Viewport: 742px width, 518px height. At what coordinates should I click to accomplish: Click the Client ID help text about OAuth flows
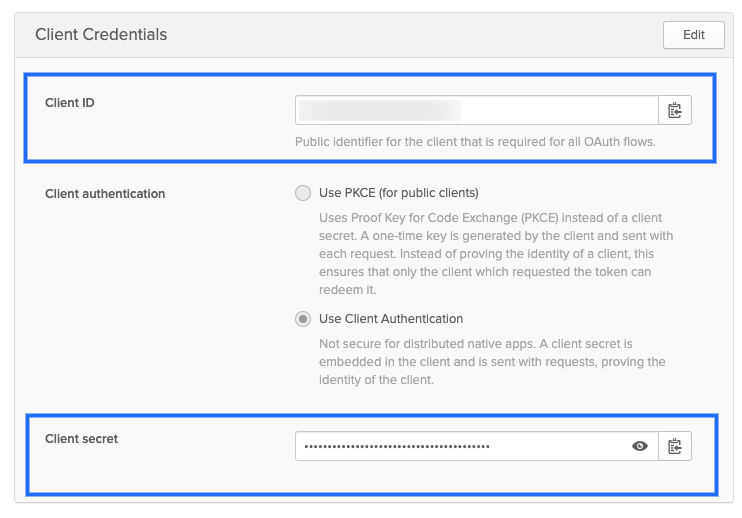[x=475, y=142]
